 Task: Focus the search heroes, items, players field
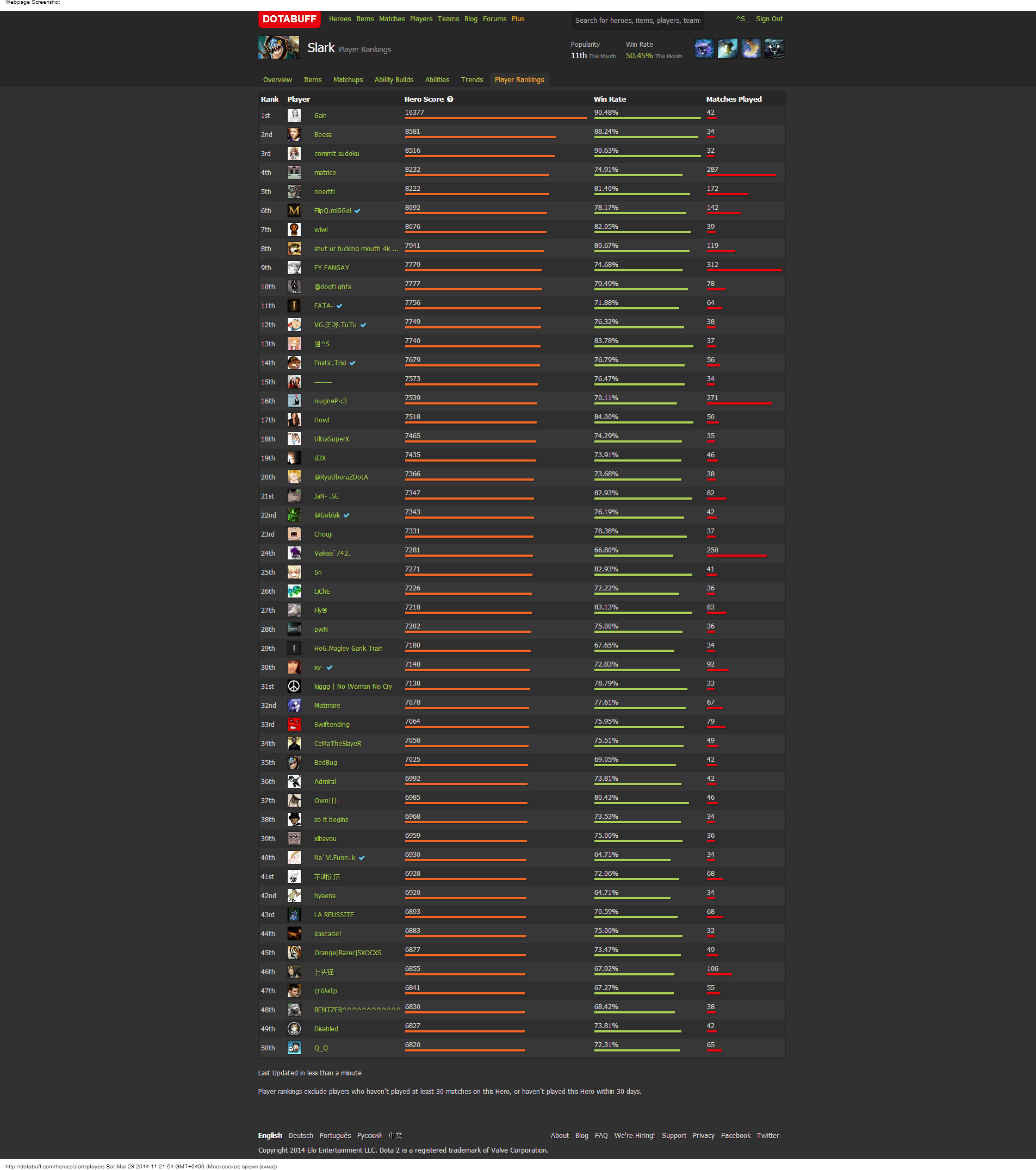[637, 21]
